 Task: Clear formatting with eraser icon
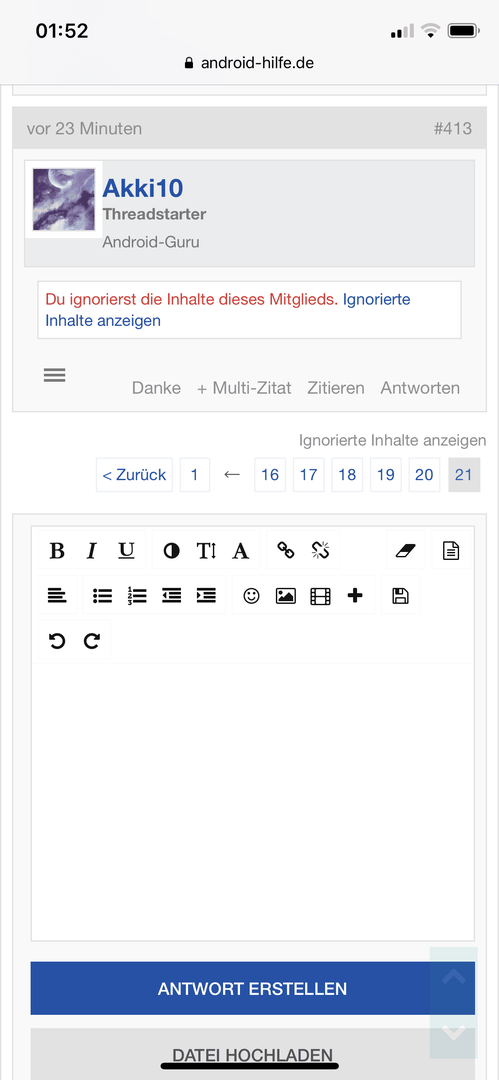click(407, 550)
